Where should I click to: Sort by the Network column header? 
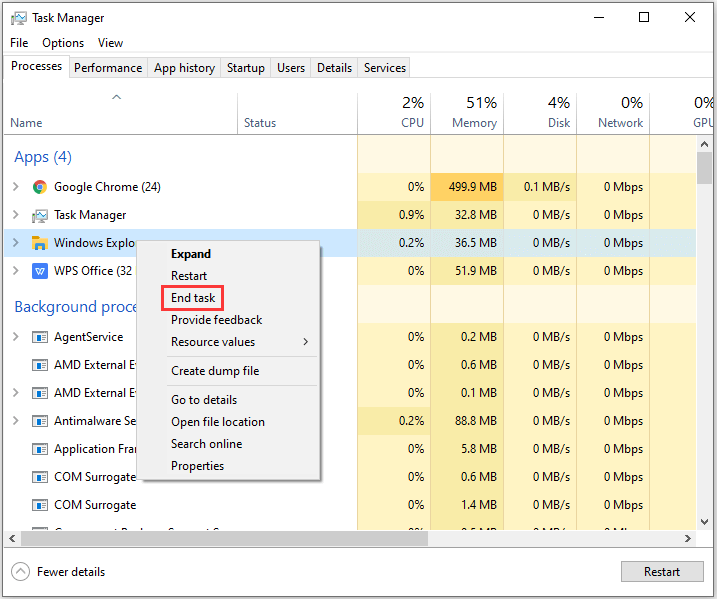613,113
